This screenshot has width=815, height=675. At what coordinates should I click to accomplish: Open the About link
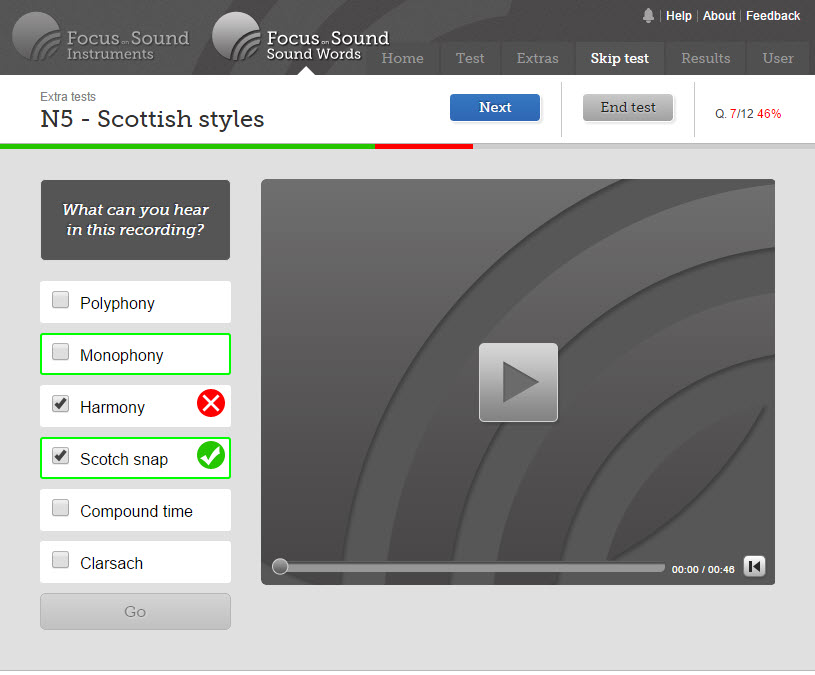[x=719, y=16]
